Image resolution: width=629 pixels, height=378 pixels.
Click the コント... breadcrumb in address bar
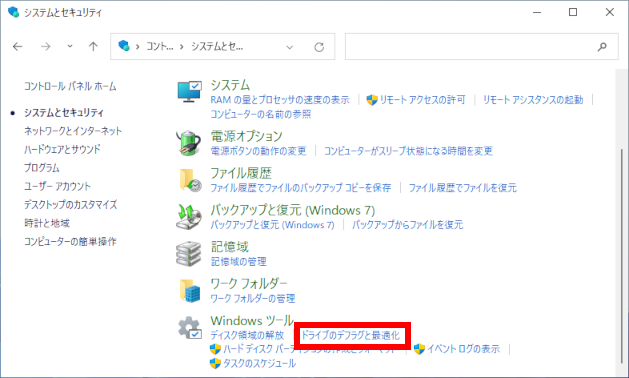point(160,47)
